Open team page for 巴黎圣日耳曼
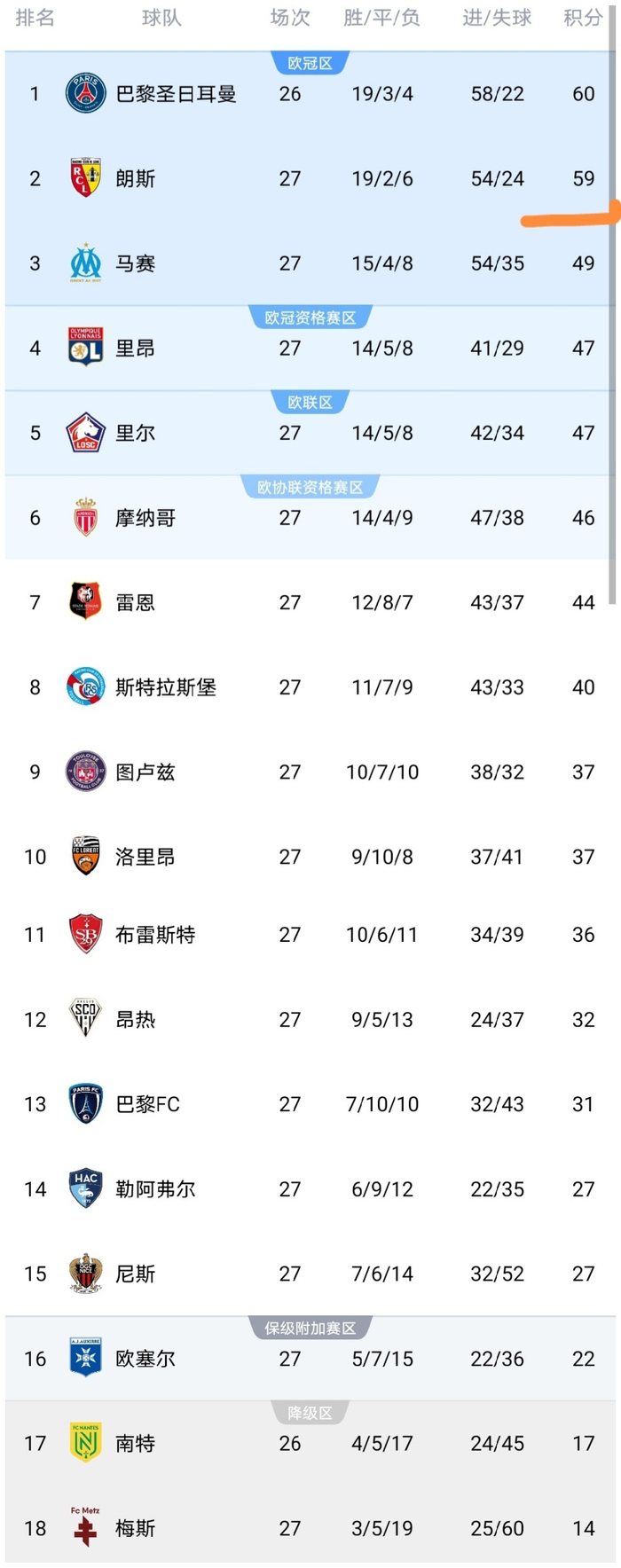The width and height of the screenshot is (621, 1568). click(x=177, y=94)
